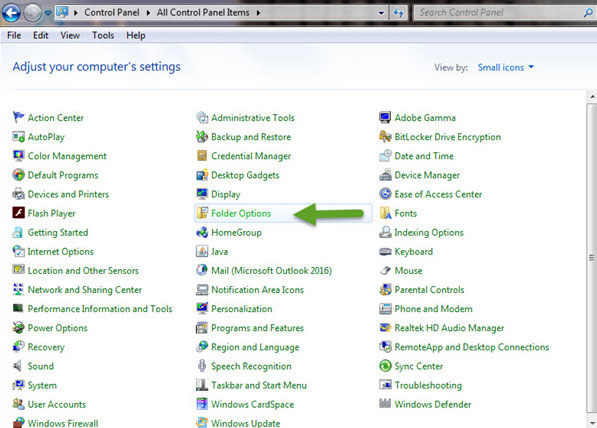597x428 pixels.
Task: Open the Personalization link
Action: tap(242, 308)
